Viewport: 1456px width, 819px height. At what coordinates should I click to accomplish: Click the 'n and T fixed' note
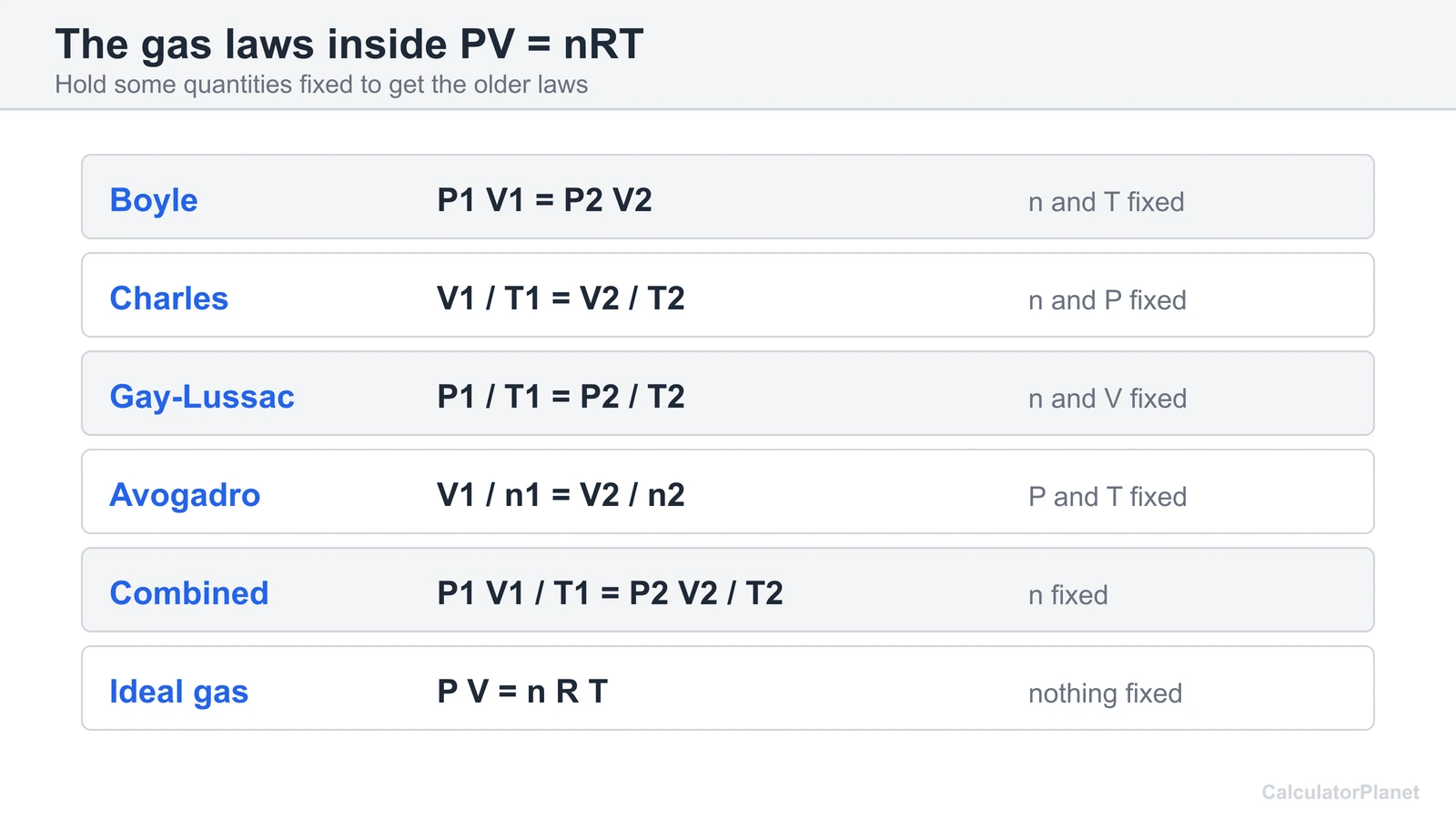point(1106,202)
